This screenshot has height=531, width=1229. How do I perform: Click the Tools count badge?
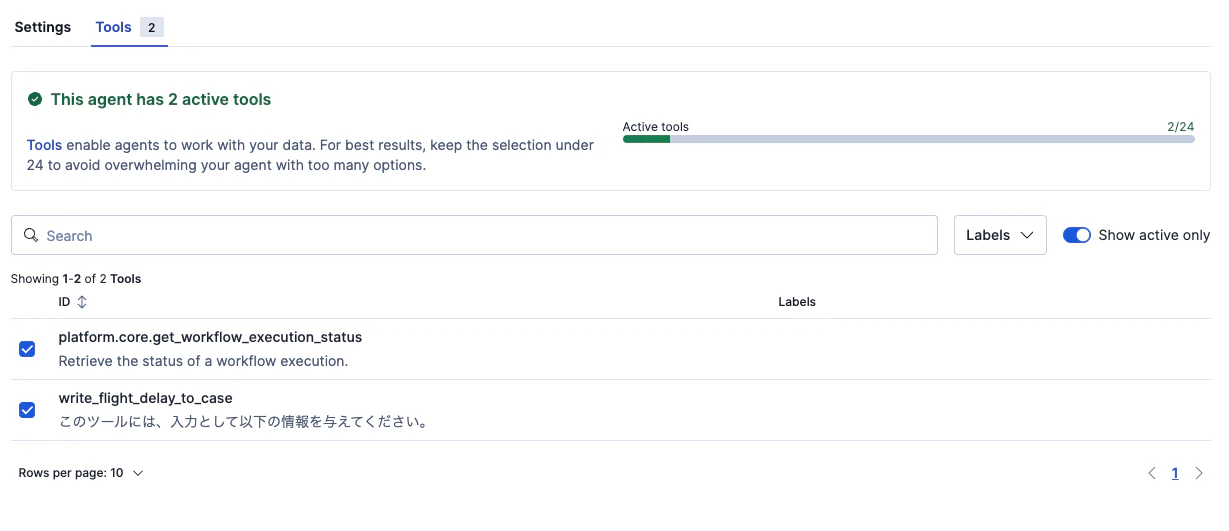[x=152, y=27]
